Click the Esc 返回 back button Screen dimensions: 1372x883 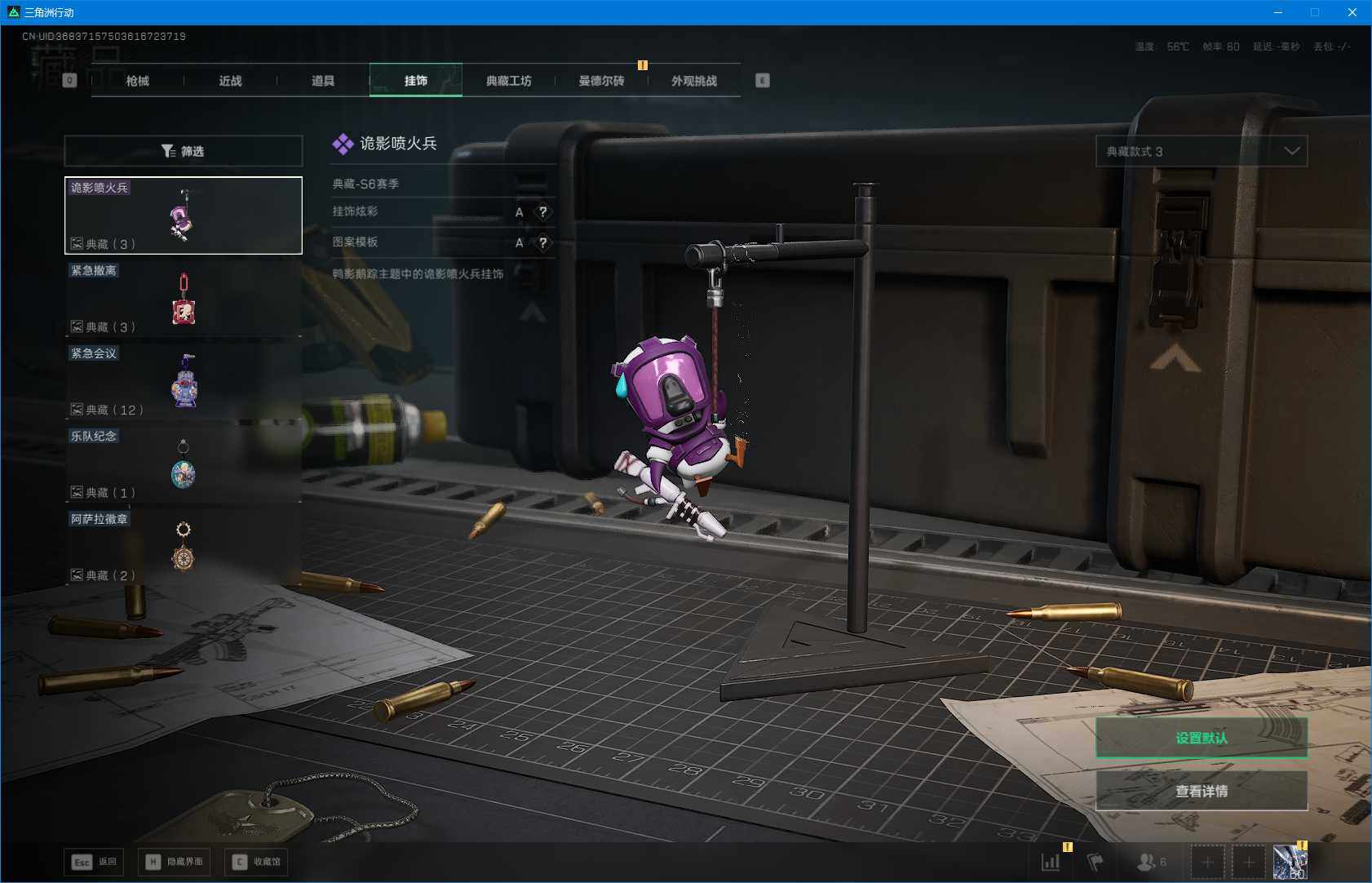click(94, 862)
